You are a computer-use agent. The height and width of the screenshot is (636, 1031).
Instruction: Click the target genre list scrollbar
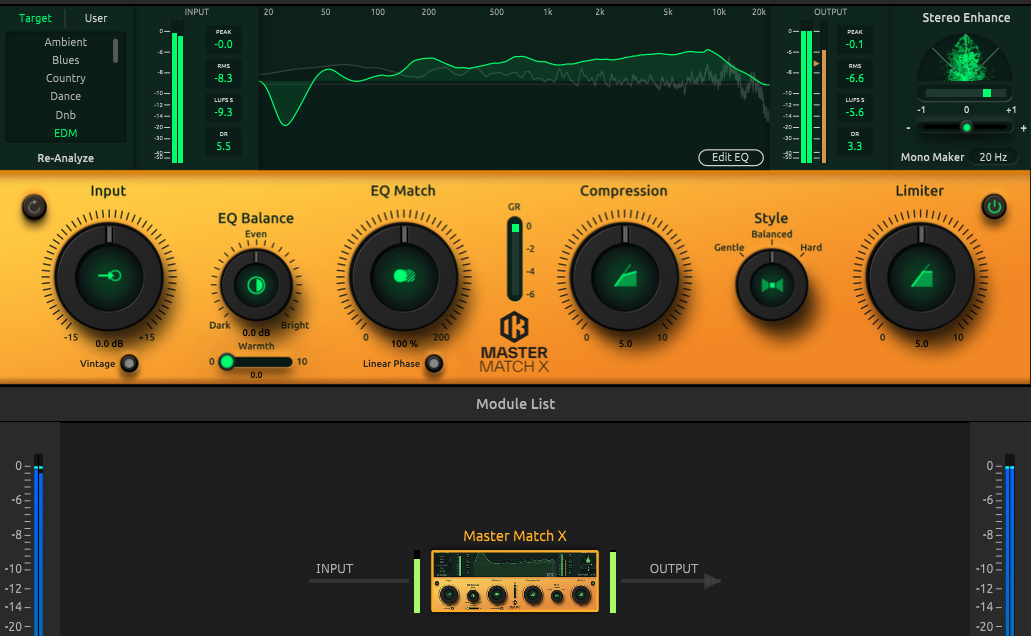coord(116,51)
